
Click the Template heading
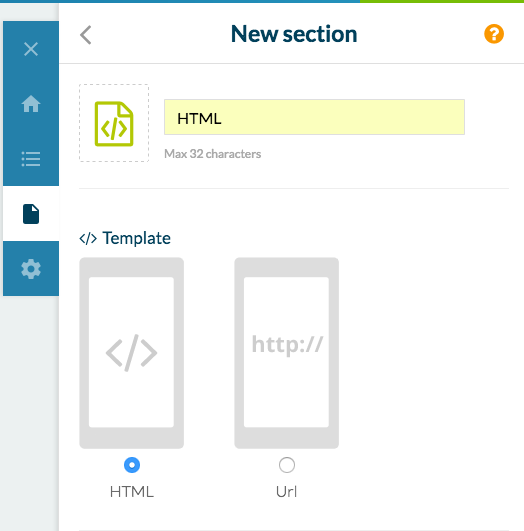(137, 238)
